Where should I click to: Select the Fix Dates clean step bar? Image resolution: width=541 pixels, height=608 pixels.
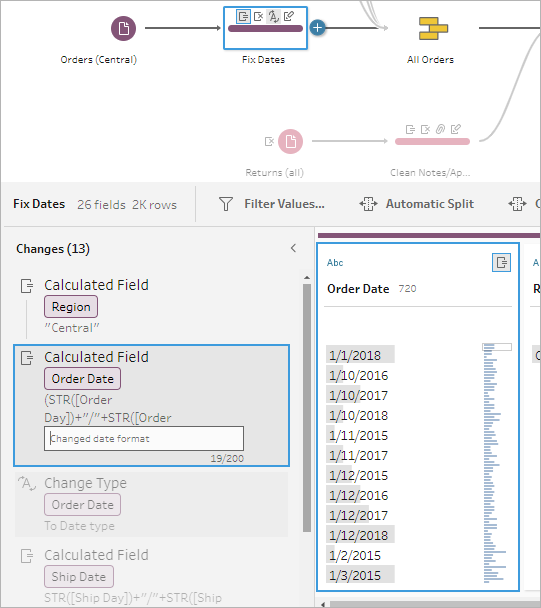[265, 28]
